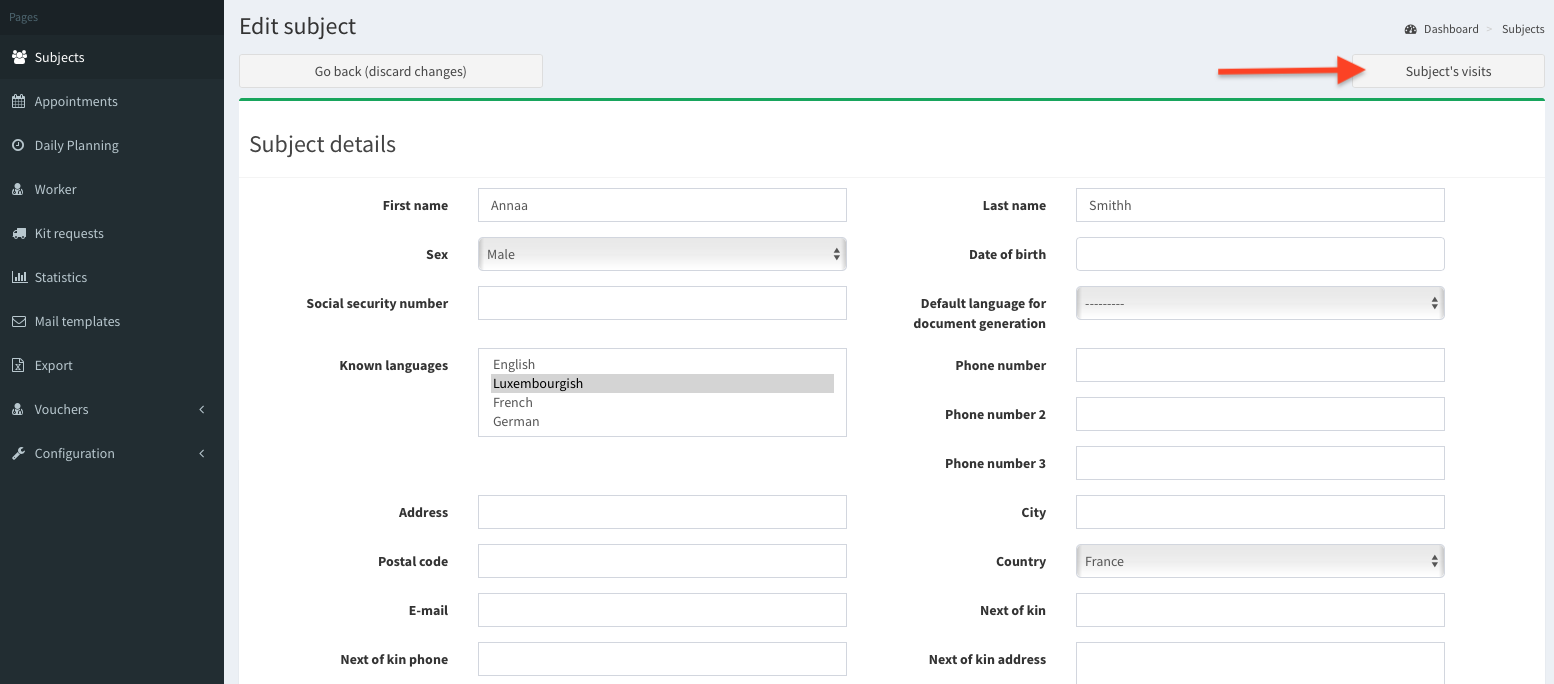
Task: Open the Worker page in sidebar
Action: click(x=55, y=189)
